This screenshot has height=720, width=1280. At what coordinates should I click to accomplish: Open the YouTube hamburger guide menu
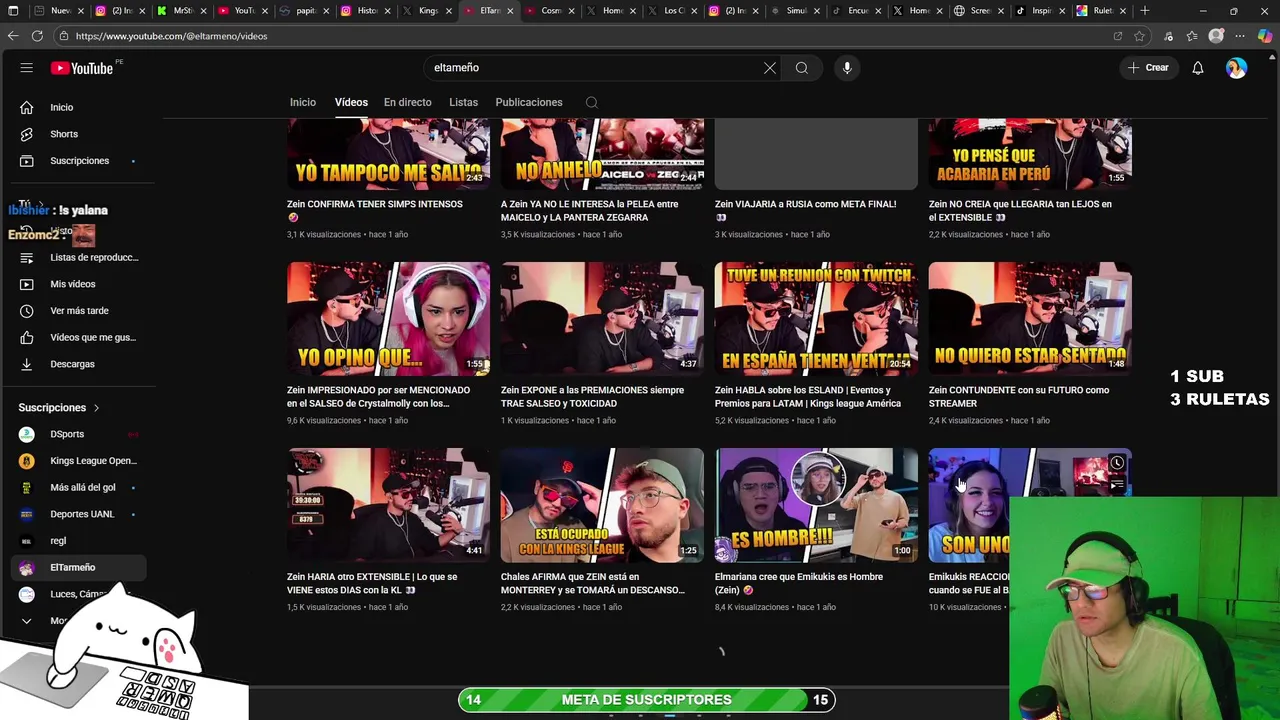pos(27,68)
